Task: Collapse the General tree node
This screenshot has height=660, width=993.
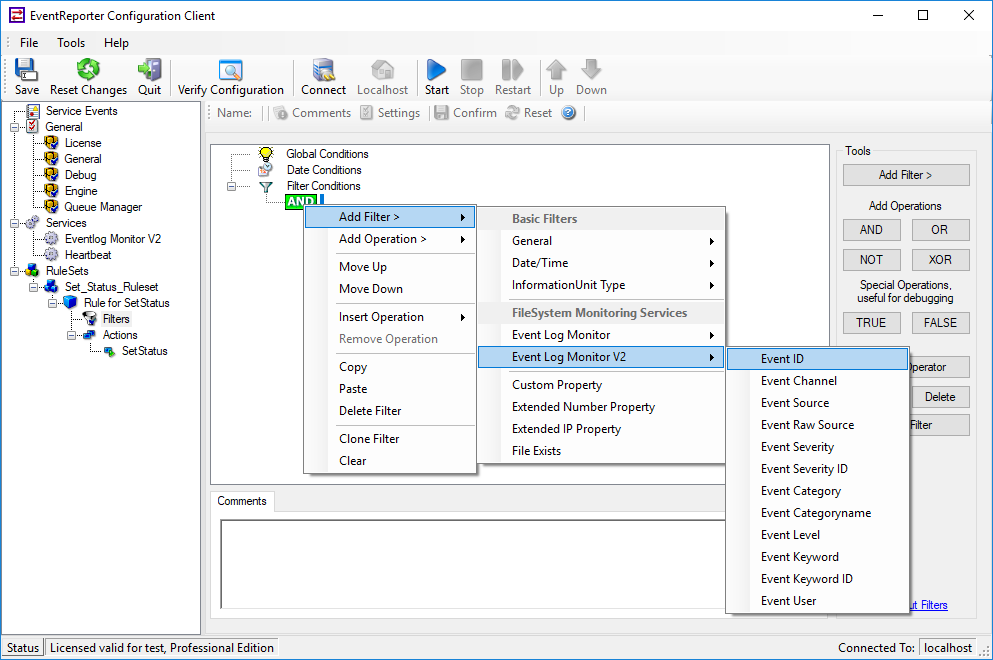Action: point(15,127)
